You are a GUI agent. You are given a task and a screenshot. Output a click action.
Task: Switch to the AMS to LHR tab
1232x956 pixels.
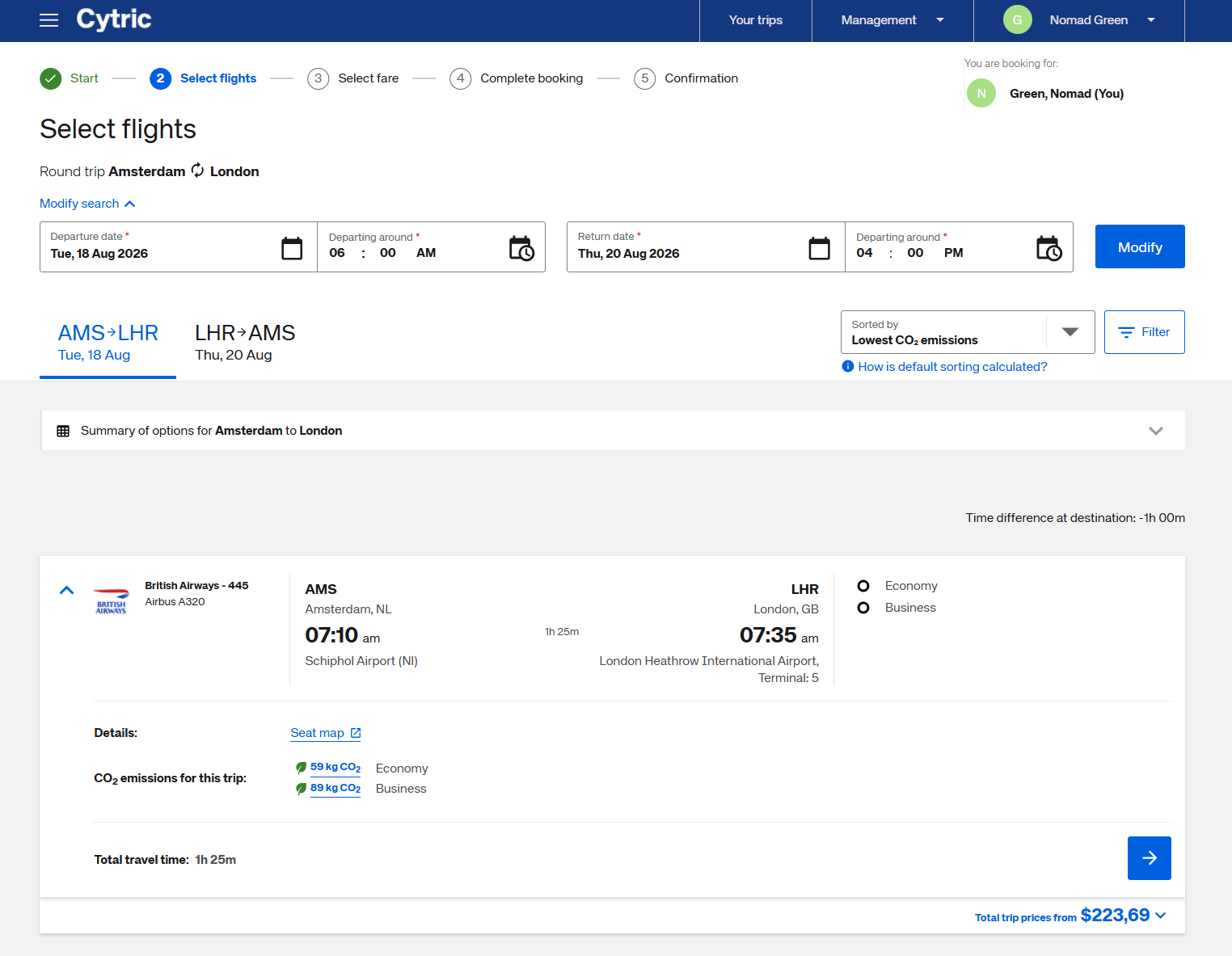click(x=108, y=343)
